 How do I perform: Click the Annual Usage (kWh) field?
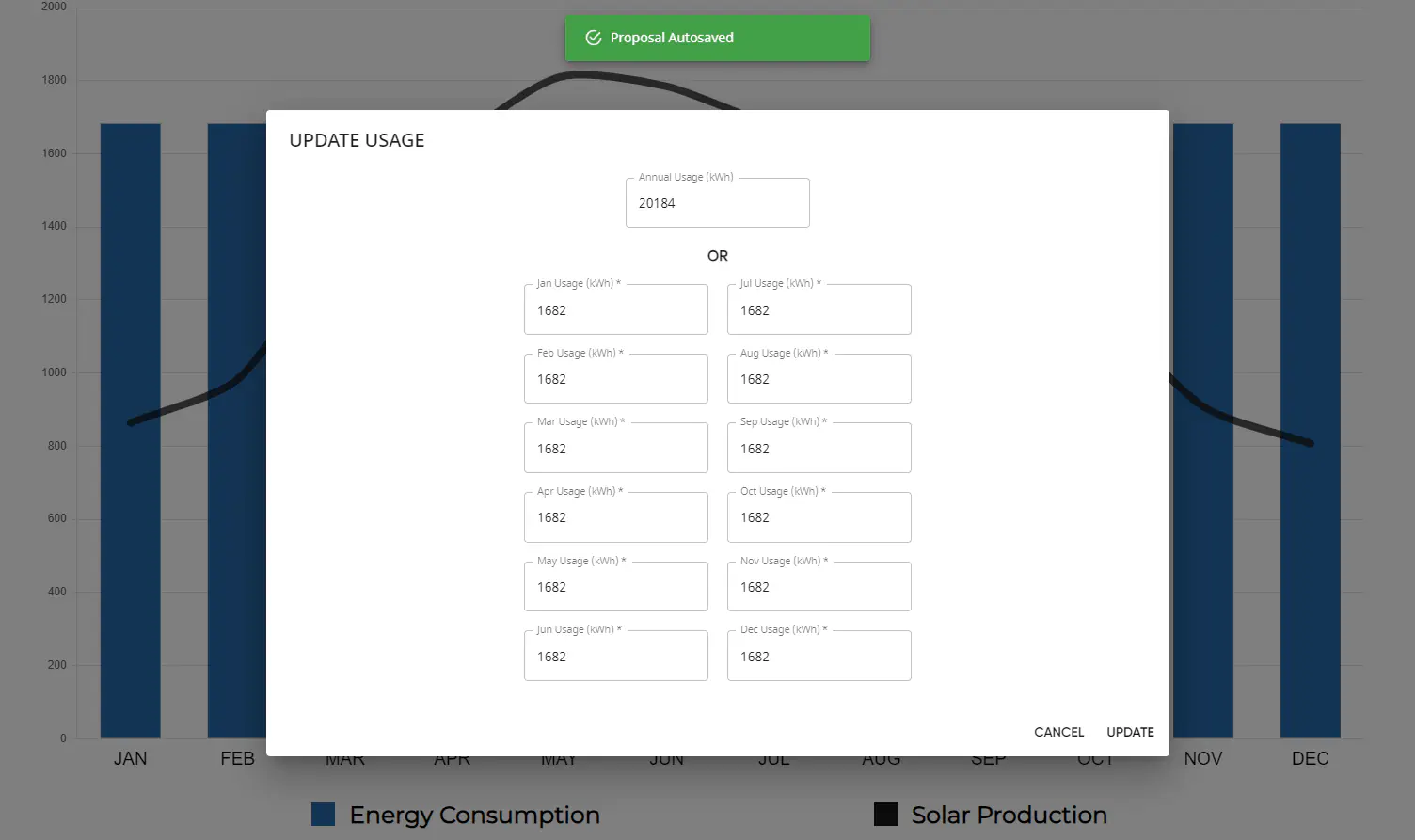click(x=717, y=202)
